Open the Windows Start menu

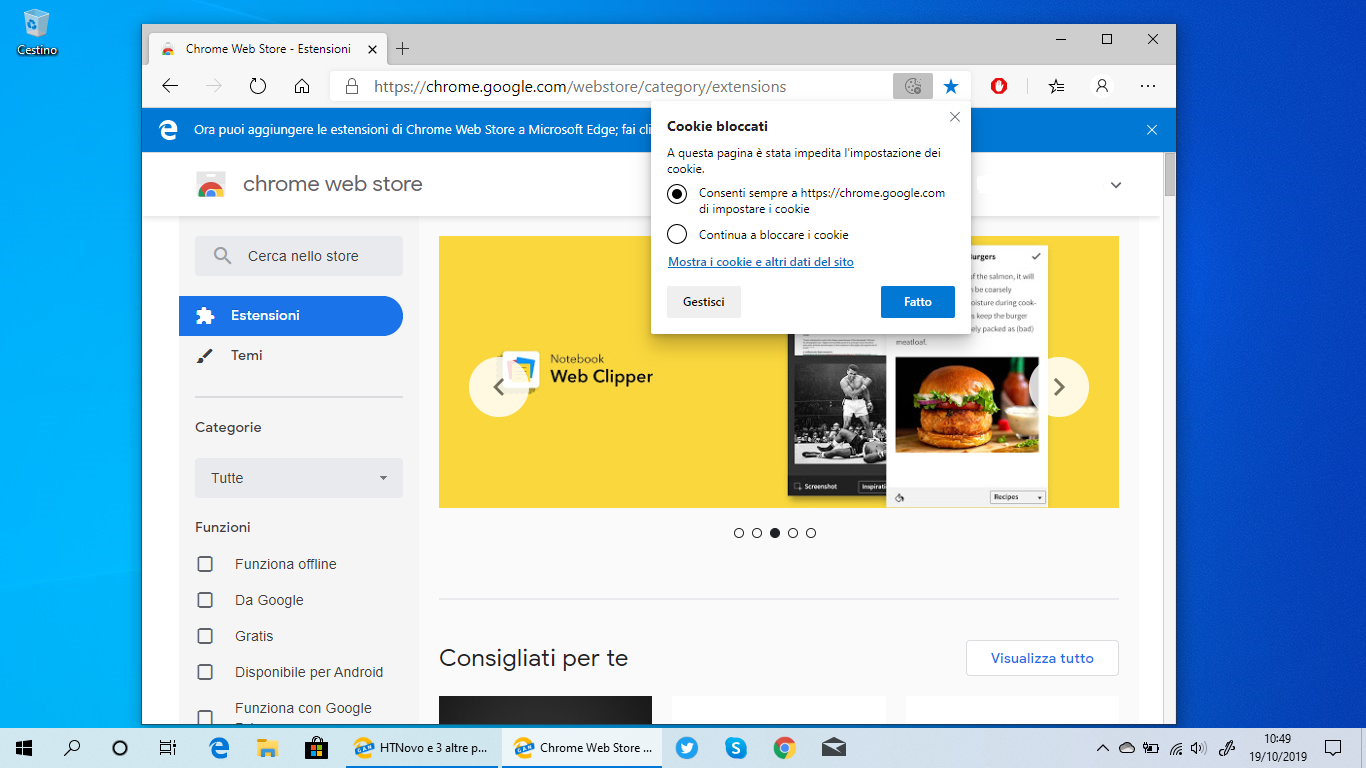pos(24,747)
